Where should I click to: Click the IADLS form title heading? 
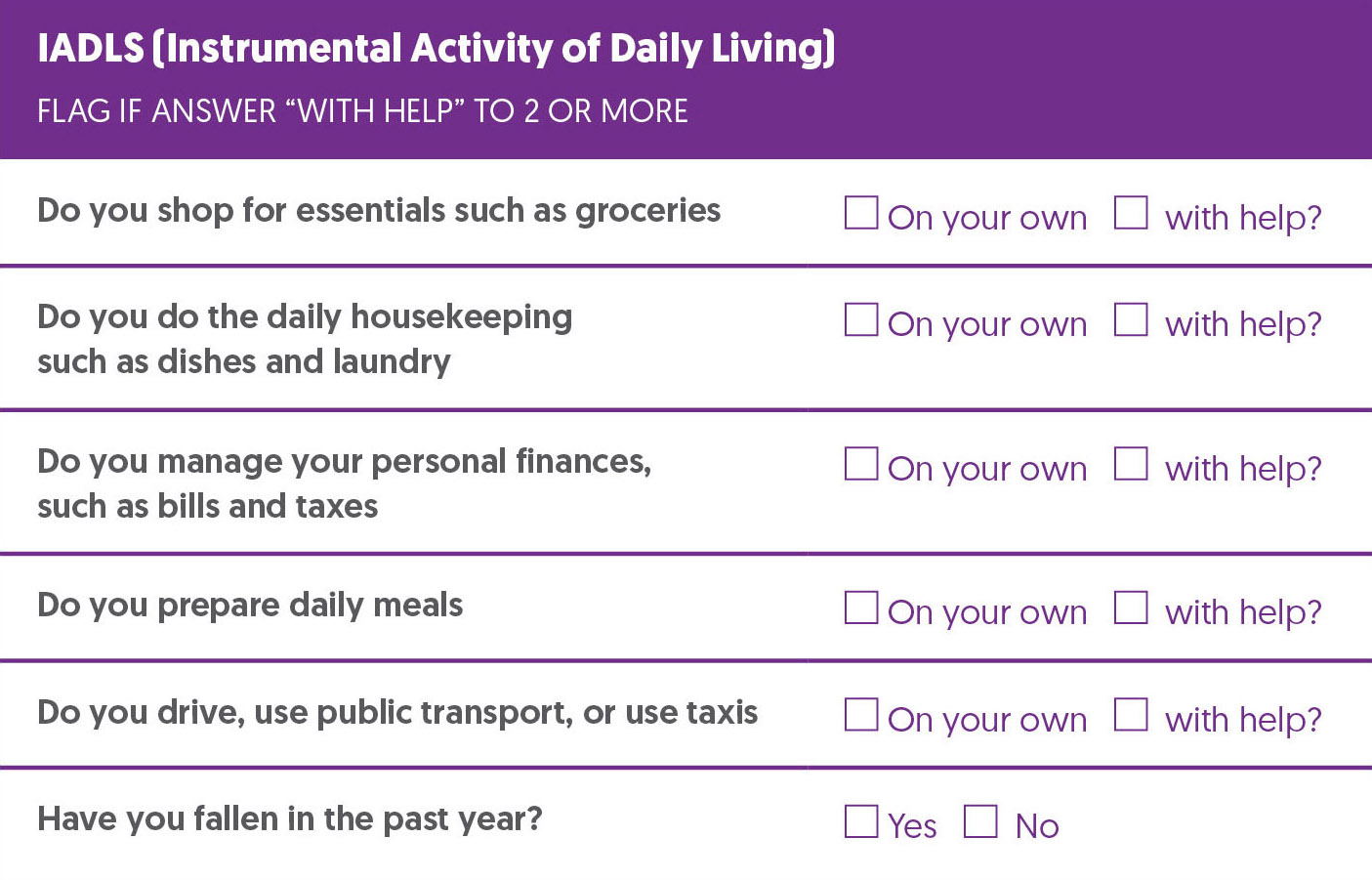point(436,49)
